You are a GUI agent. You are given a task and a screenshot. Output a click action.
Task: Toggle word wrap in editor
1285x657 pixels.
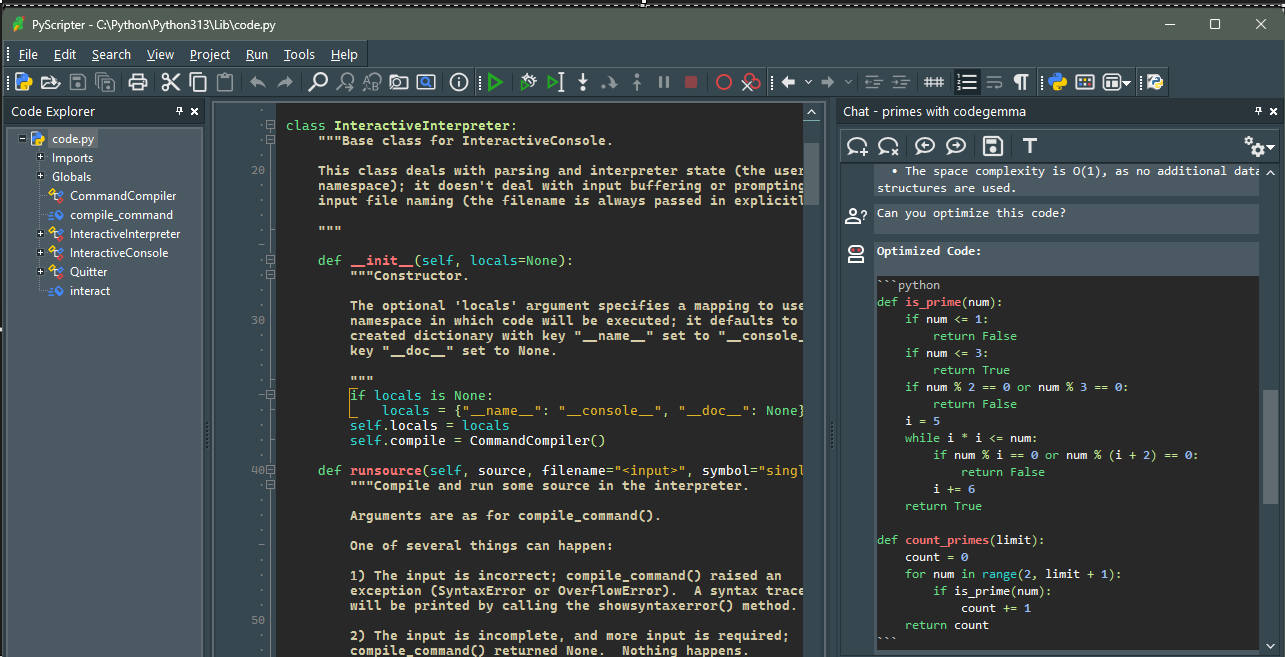click(994, 83)
